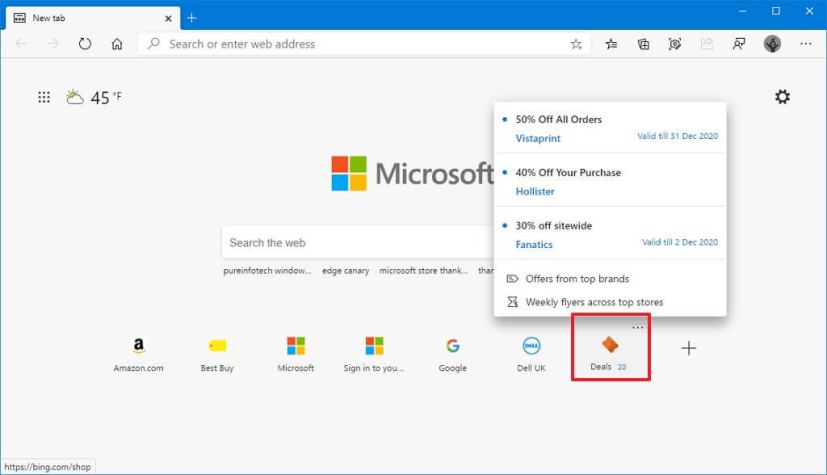Add a new quick link with plus
Viewport: 827px width, 475px height.
pyautogui.click(x=688, y=348)
